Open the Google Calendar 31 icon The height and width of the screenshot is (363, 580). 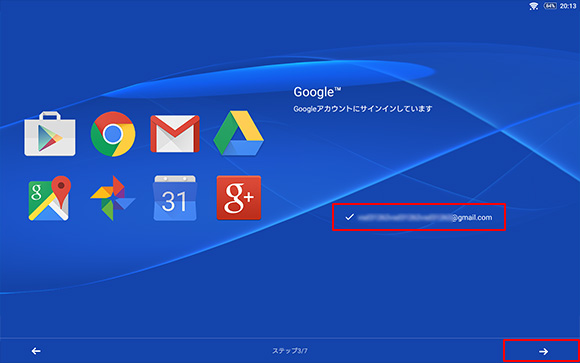(x=175, y=198)
